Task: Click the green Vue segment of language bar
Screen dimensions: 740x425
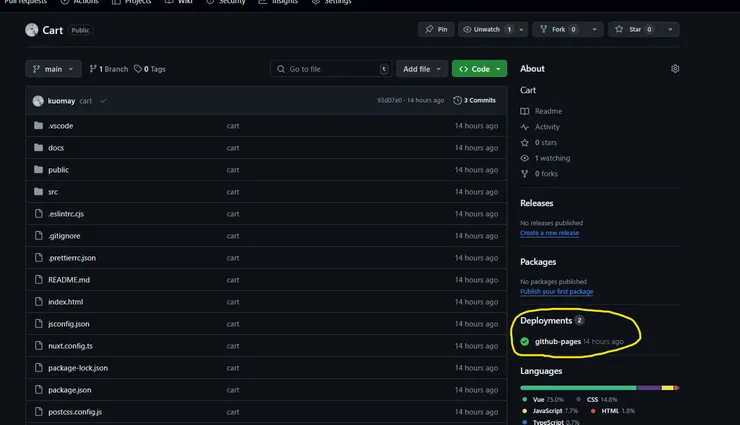Action: pos(579,388)
